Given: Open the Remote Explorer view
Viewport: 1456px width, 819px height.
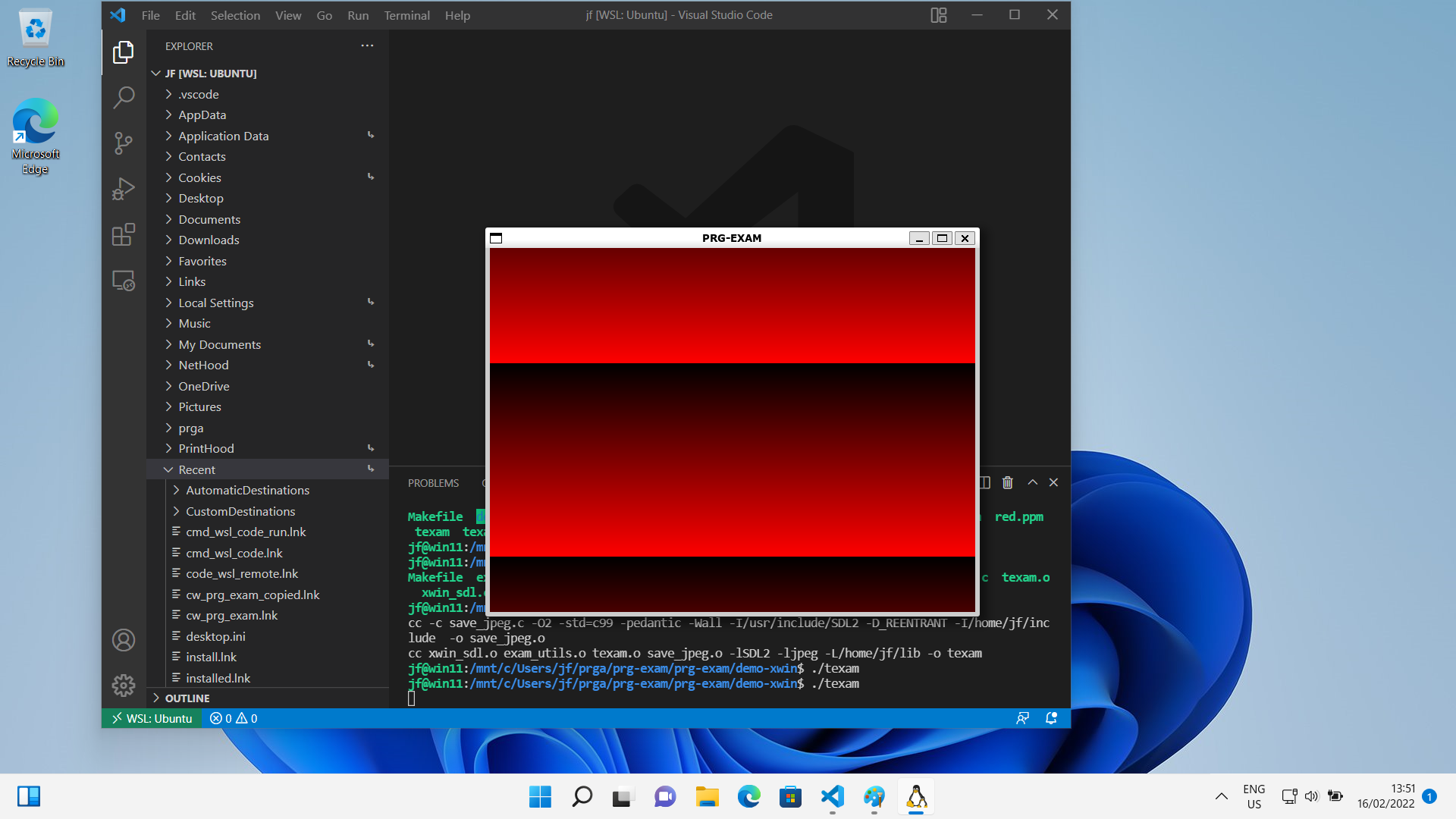Looking at the screenshot, I should [x=124, y=281].
